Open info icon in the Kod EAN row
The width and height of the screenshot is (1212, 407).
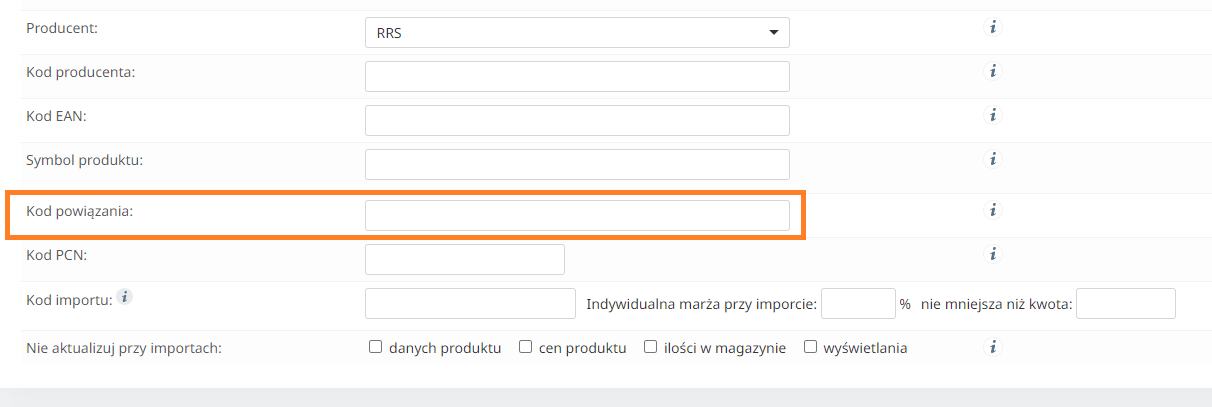point(992,116)
